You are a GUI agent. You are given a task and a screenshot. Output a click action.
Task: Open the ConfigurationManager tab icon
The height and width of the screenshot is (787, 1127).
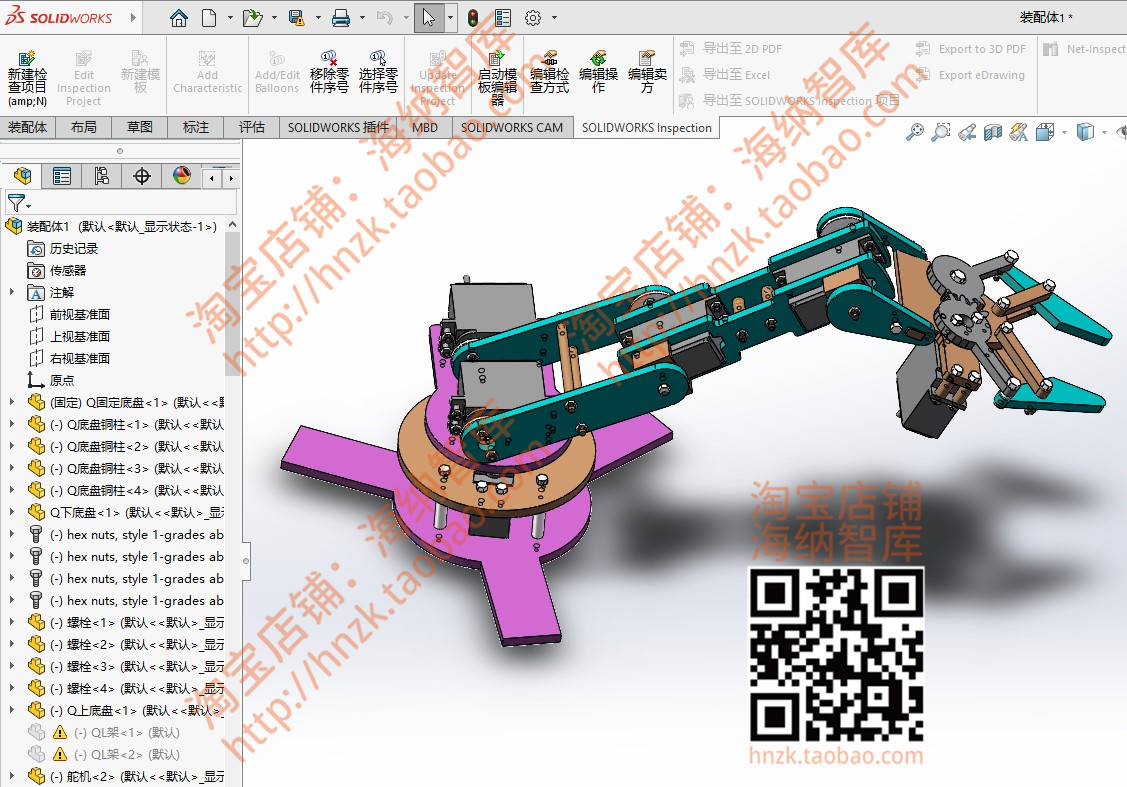[101, 175]
